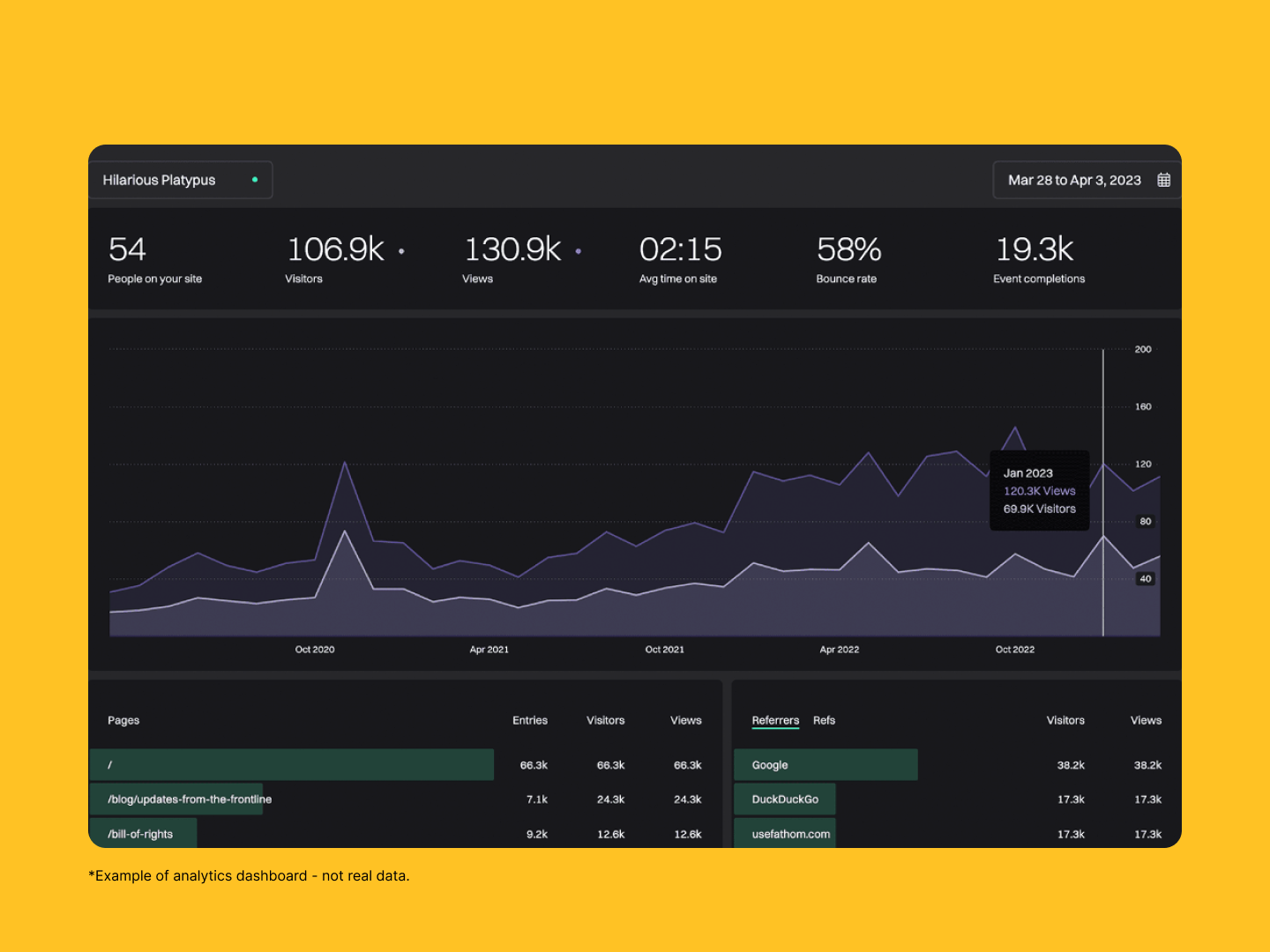Select the Referrers tab
Screen dimensions: 1270x952
pyautogui.click(x=775, y=720)
